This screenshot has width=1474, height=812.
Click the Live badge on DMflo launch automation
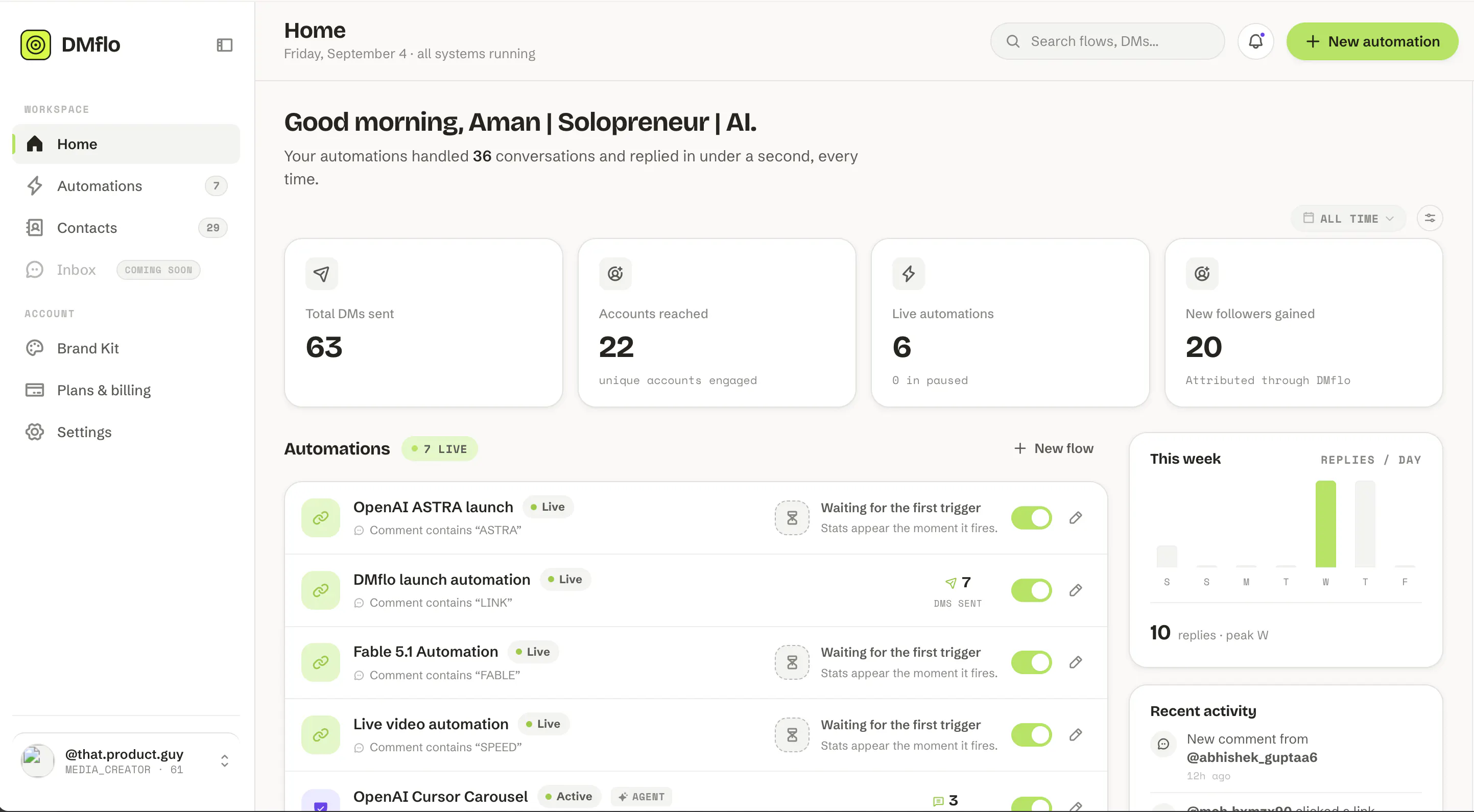pyautogui.click(x=565, y=580)
